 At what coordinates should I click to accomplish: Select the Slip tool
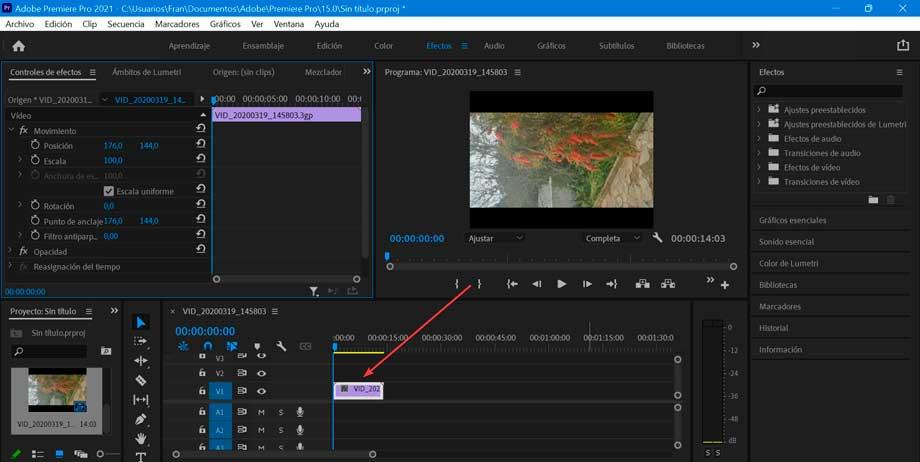pos(141,400)
